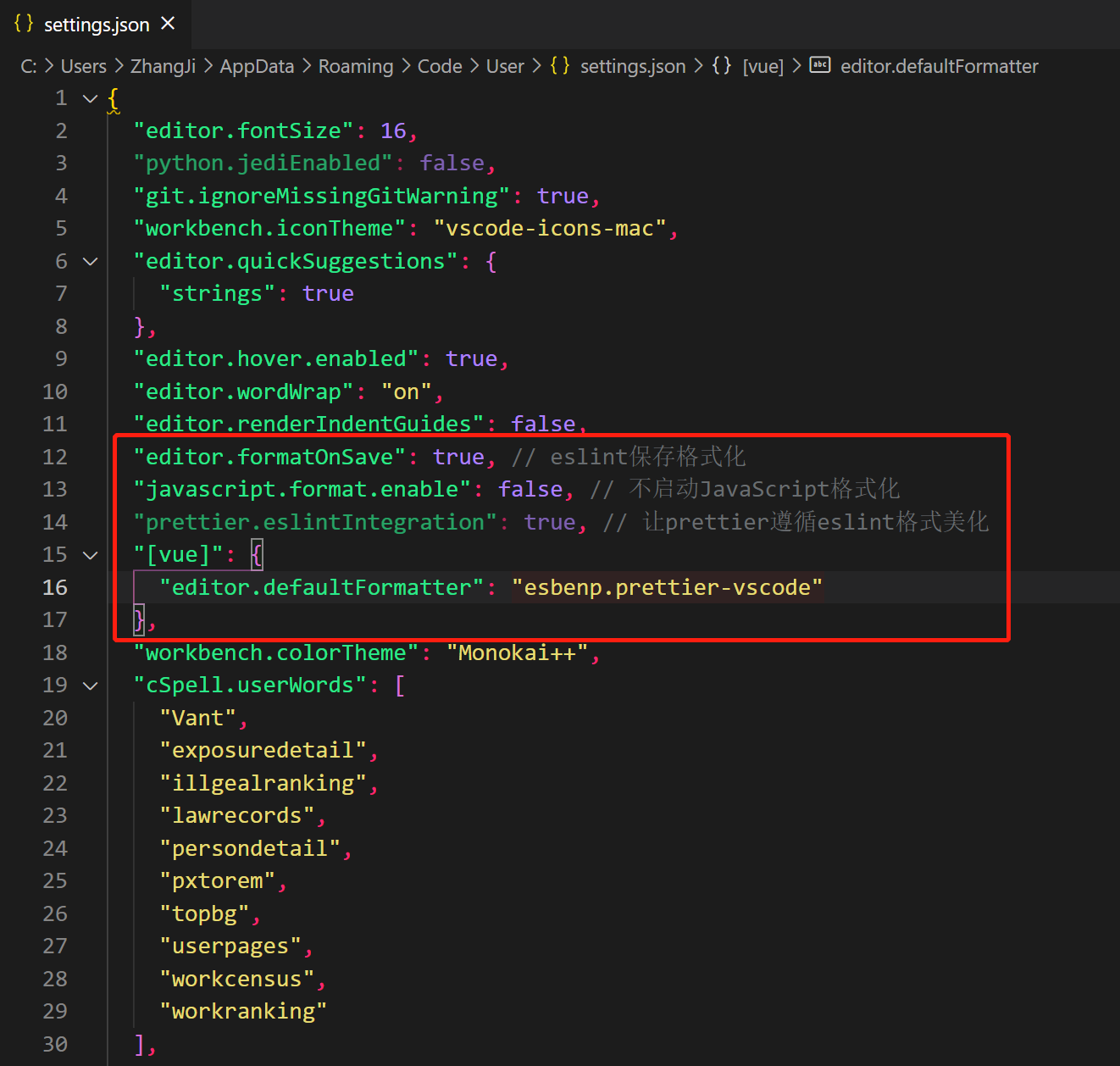Open the 'C:' breadcrumb segment

pos(29,66)
